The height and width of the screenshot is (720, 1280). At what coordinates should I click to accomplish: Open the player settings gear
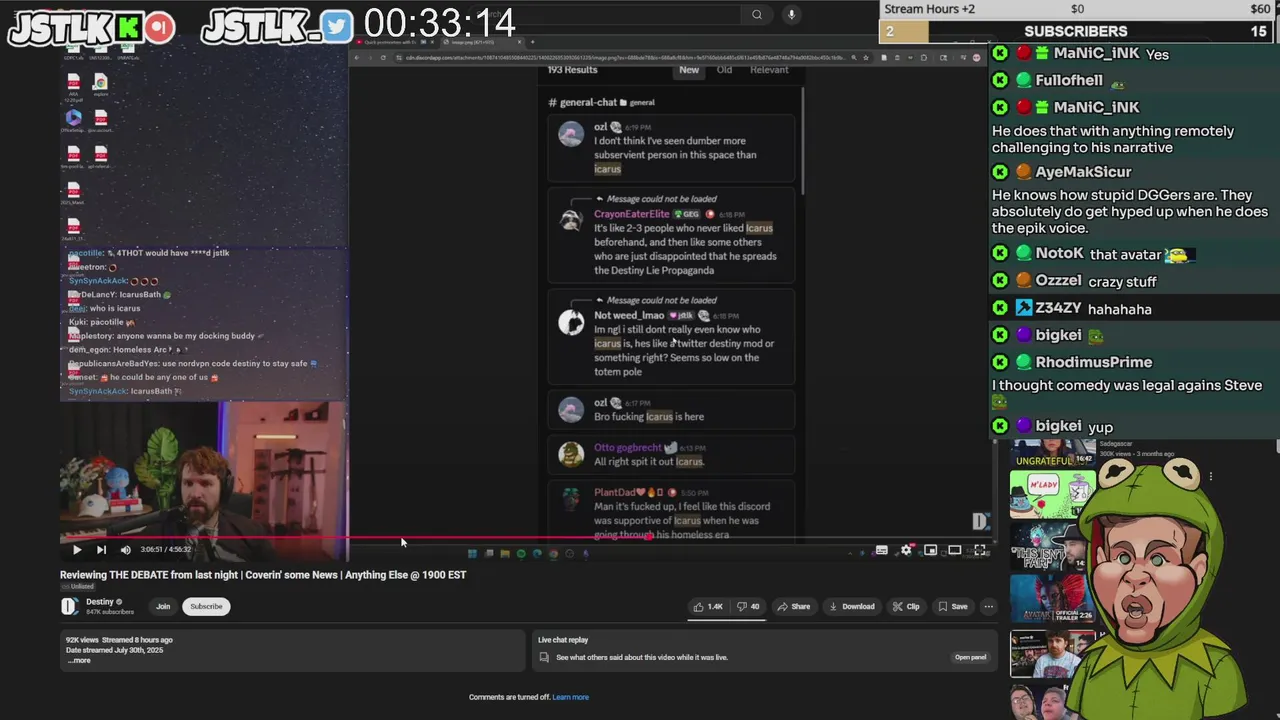(906, 550)
